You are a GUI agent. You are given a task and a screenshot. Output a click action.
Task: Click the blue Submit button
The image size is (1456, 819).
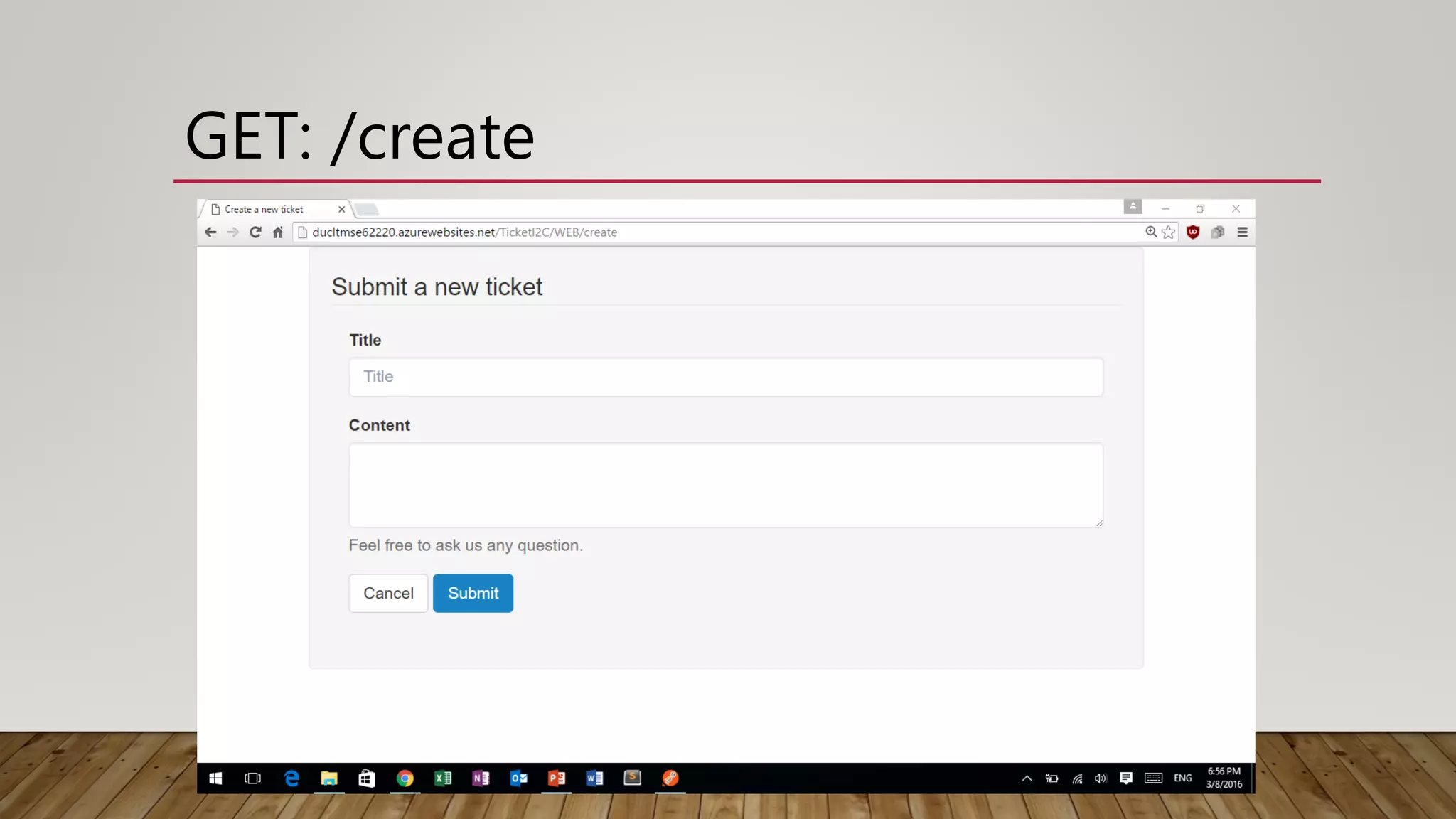pyautogui.click(x=473, y=593)
